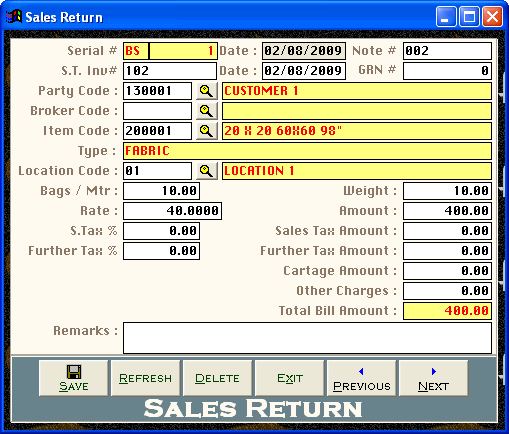Image resolution: width=509 pixels, height=434 pixels.
Task: Click the Other Charges input field
Action: click(x=447, y=291)
